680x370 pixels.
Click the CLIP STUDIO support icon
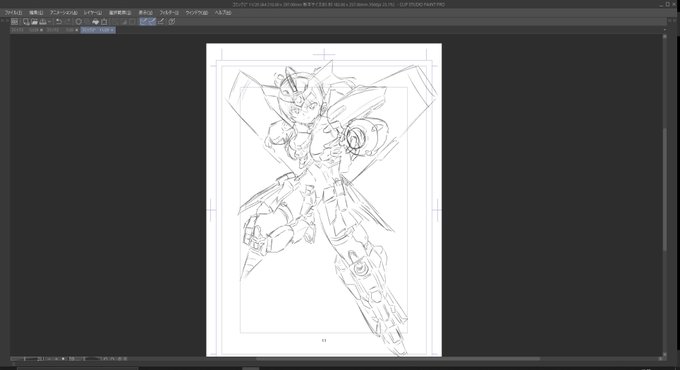(172, 21)
